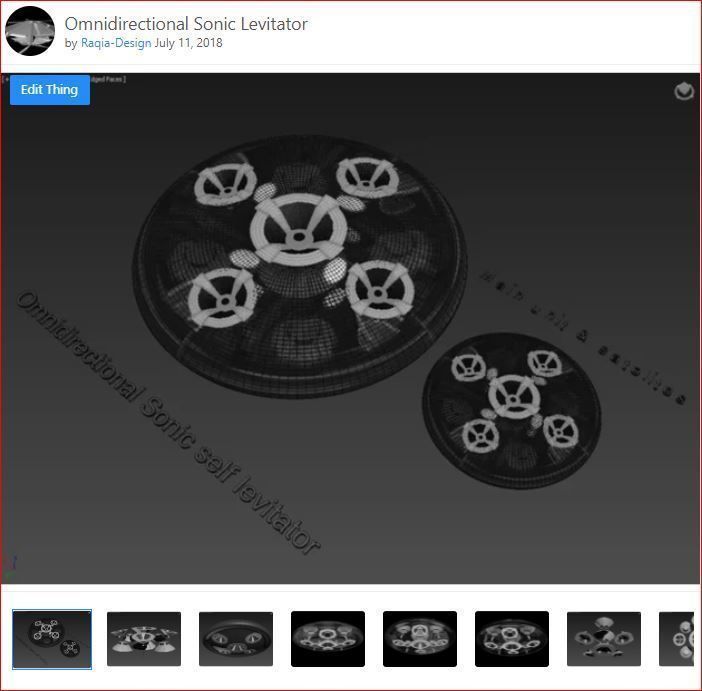Select fourth thumbnail with black background
Viewport: 702px width, 691px height.
[x=328, y=639]
